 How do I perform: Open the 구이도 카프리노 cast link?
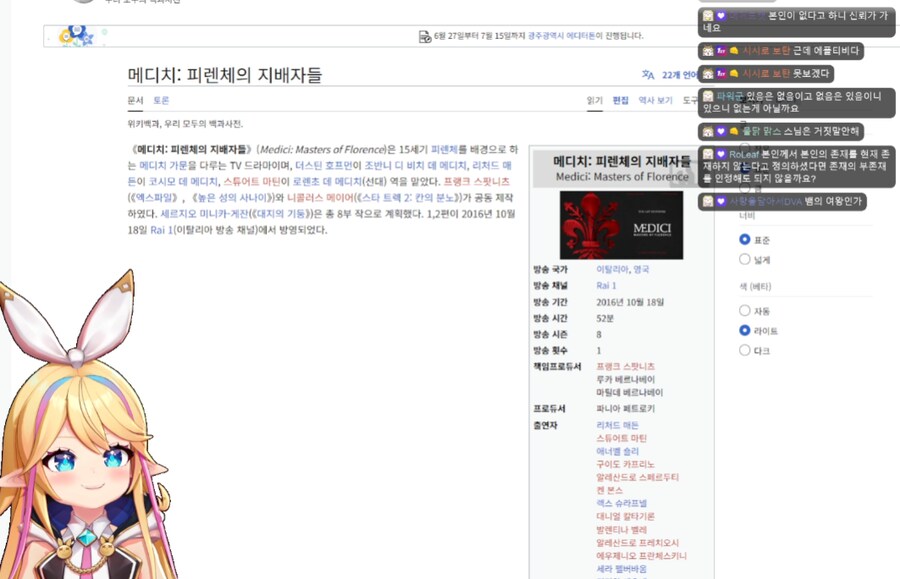click(x=626, y=464)
